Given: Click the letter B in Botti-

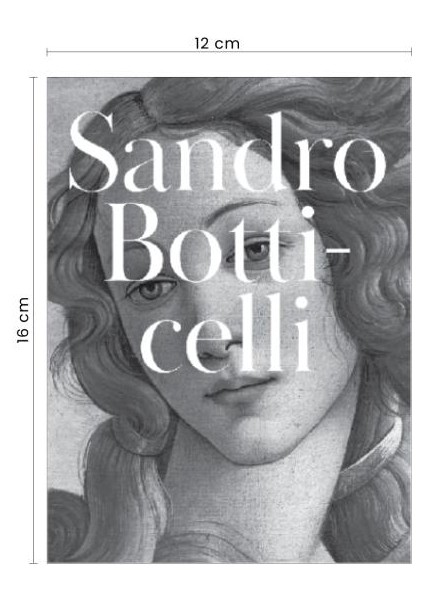Looking at the screenshot, I should [134, 243].
